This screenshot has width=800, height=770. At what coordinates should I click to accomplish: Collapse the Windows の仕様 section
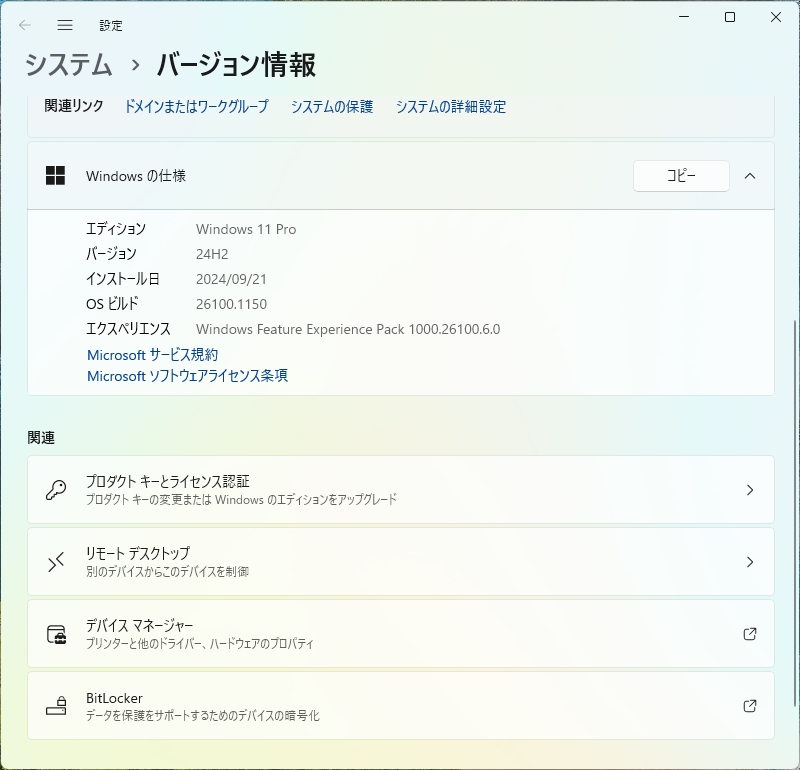coord(749,176)
